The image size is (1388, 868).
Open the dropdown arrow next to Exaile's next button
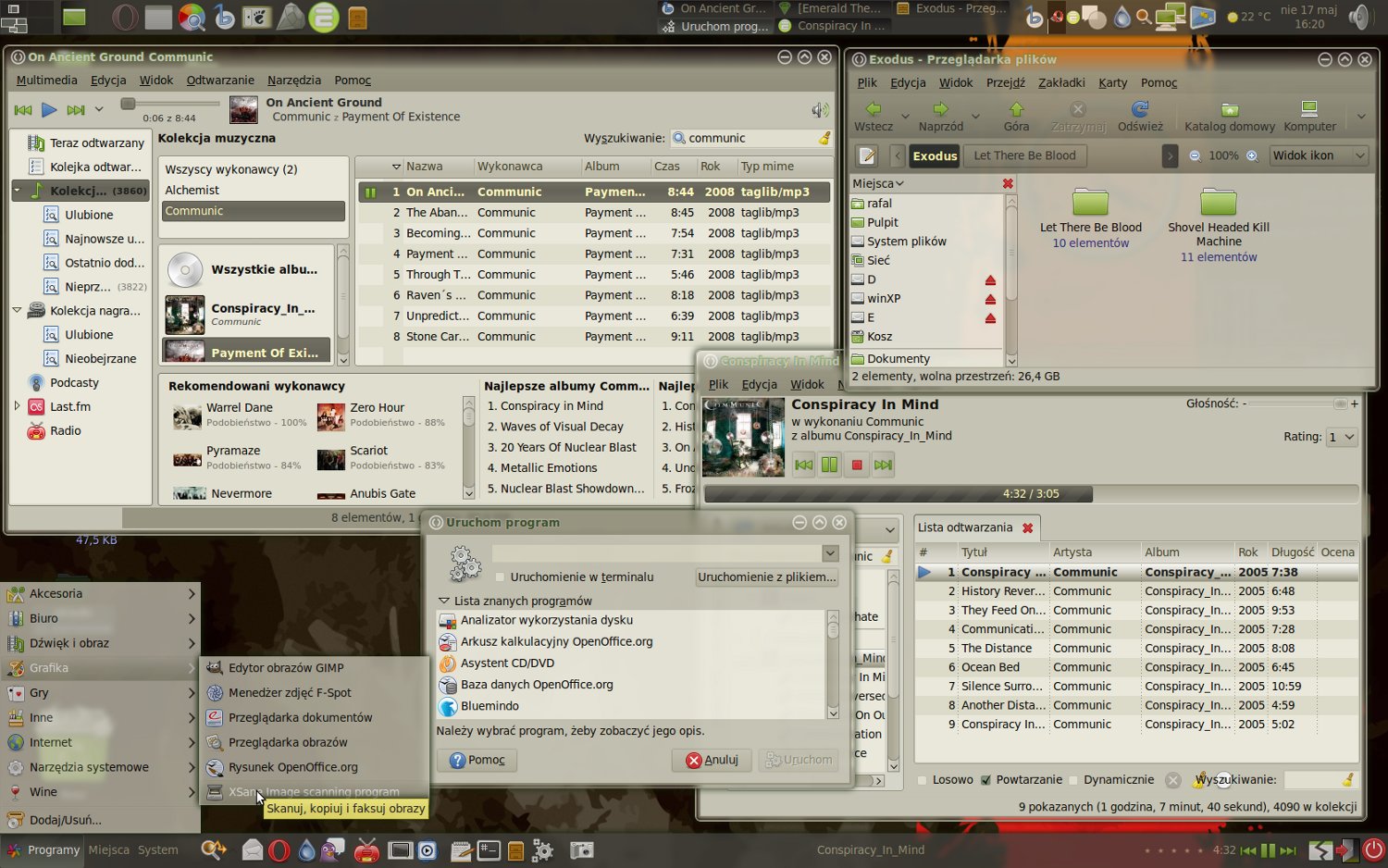99,110
